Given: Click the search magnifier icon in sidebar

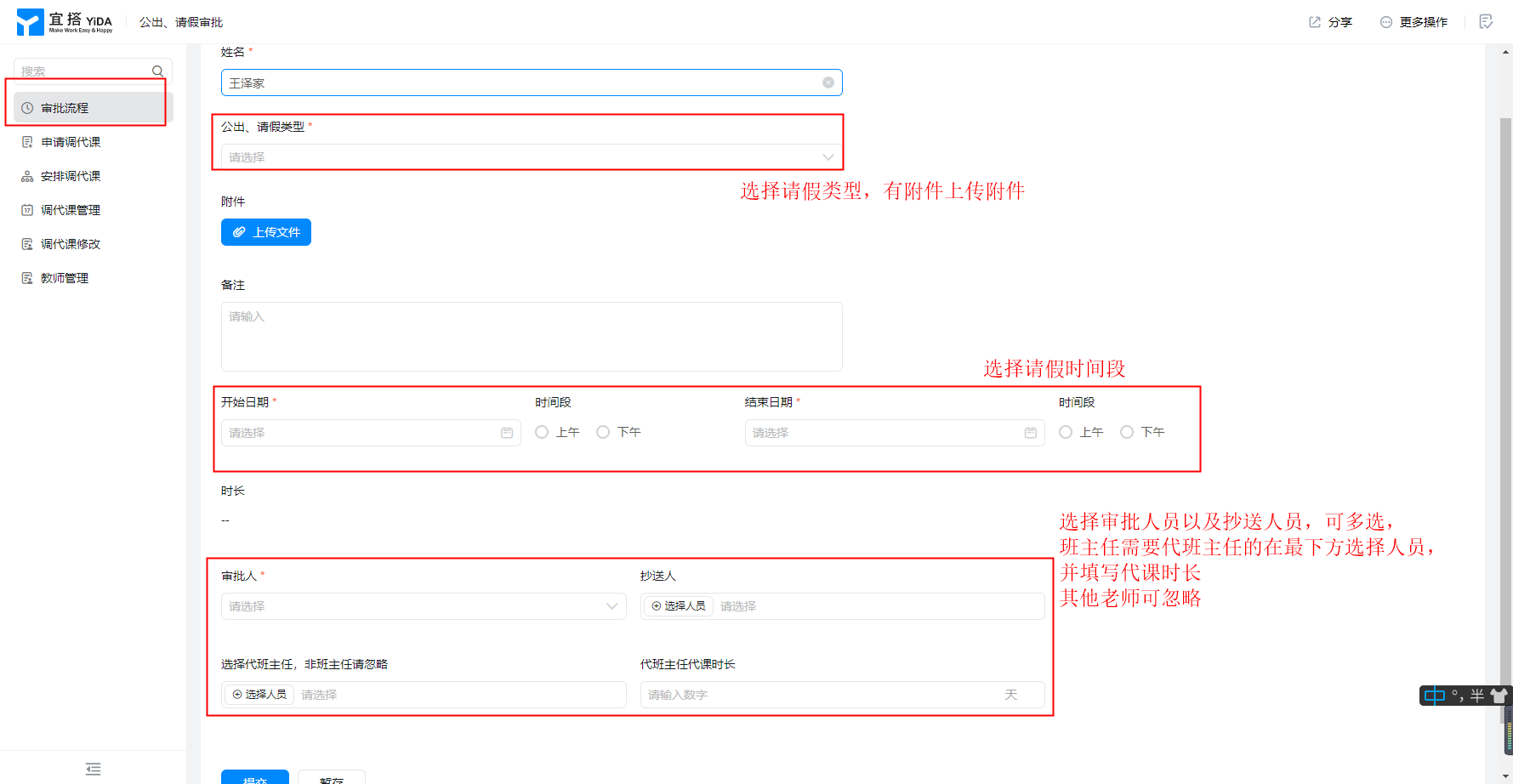Looking at the screenshot, I should [157, 71].
